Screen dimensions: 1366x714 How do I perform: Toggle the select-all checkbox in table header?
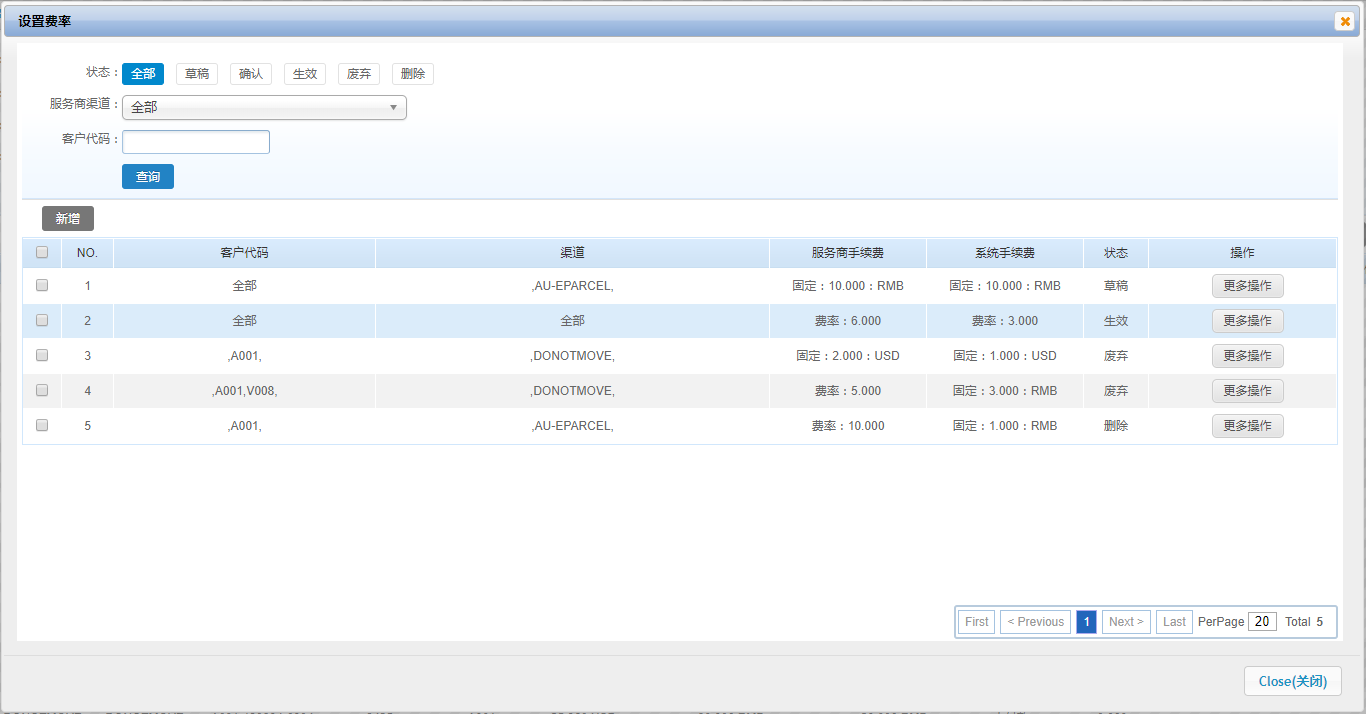[x=42, y=253]
